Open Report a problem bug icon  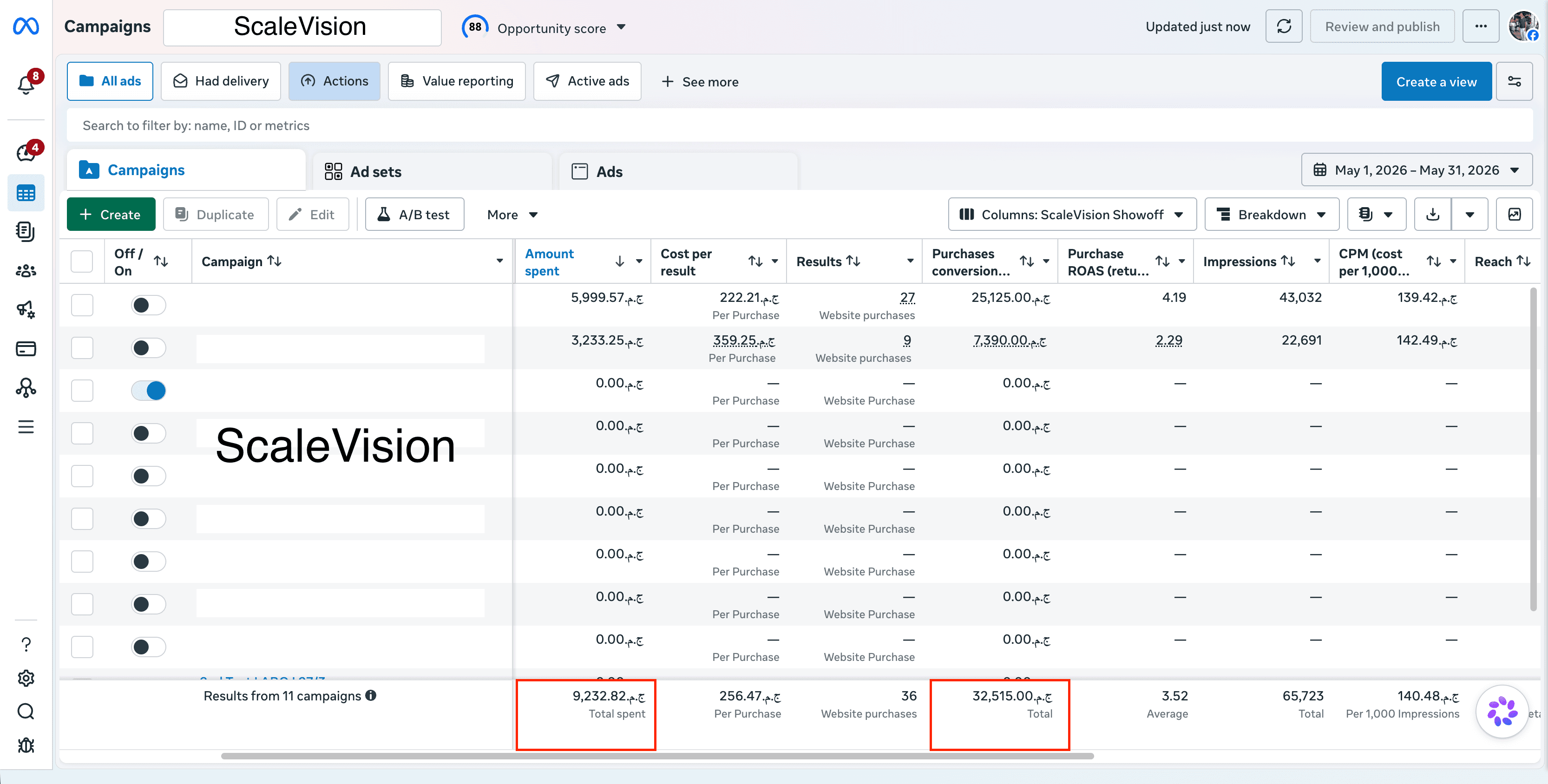click(x=26, y=745)
